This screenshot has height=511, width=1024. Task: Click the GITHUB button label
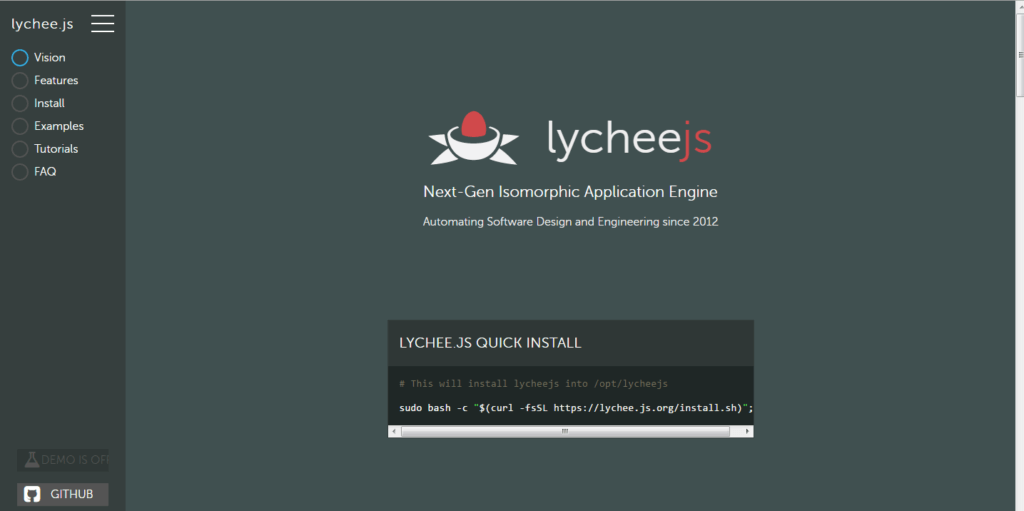(72, 494)
